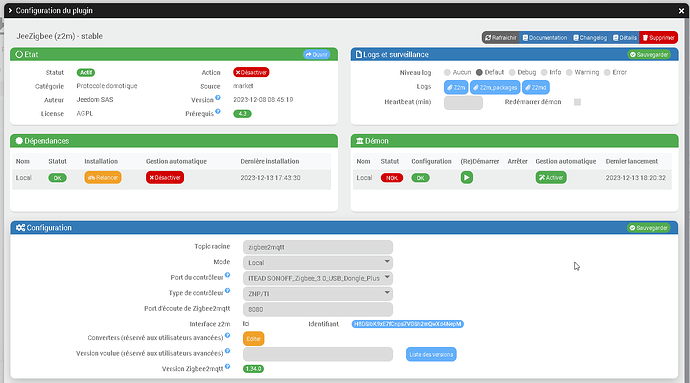
Task: Click the green Actif status badge
Action: pos(86,72)
